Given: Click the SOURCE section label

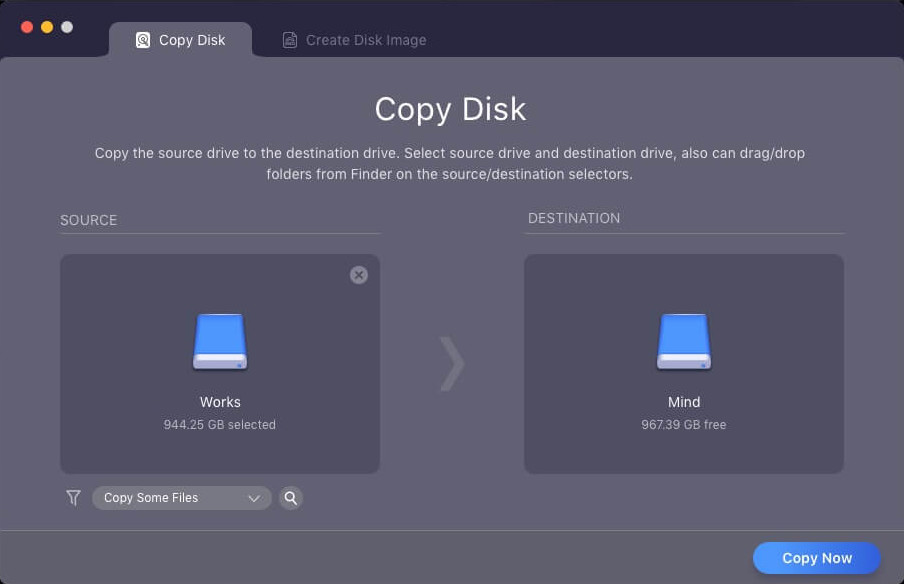Looking at the screenshot, I should [x=89, y=220].
